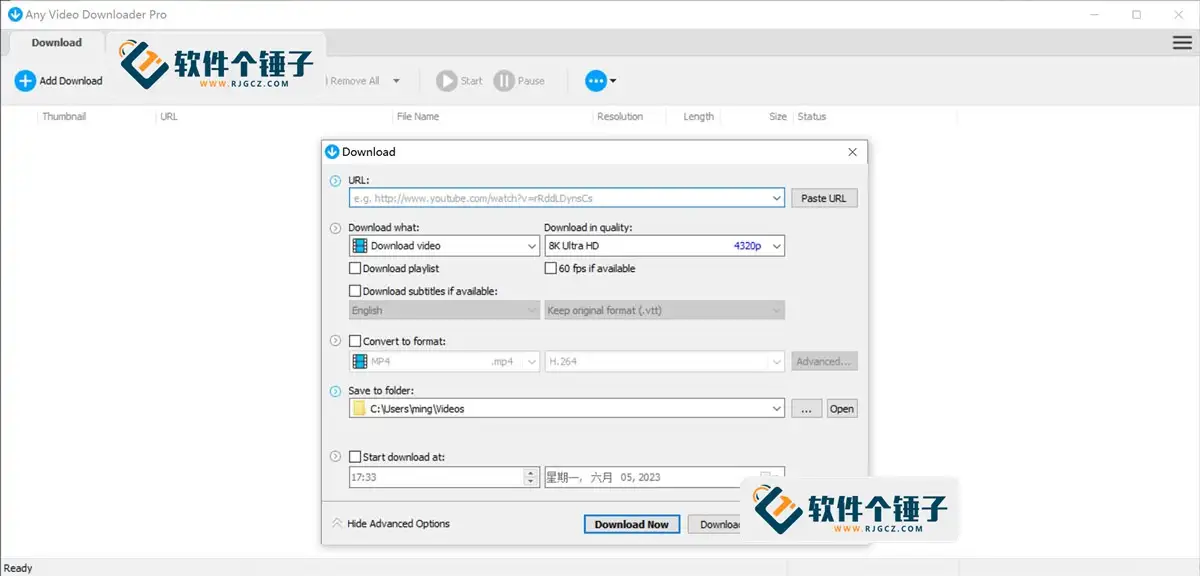The image size is (1200, 576).
Task: Enable the Download playlist checkbox
Action: coord(355,268)
